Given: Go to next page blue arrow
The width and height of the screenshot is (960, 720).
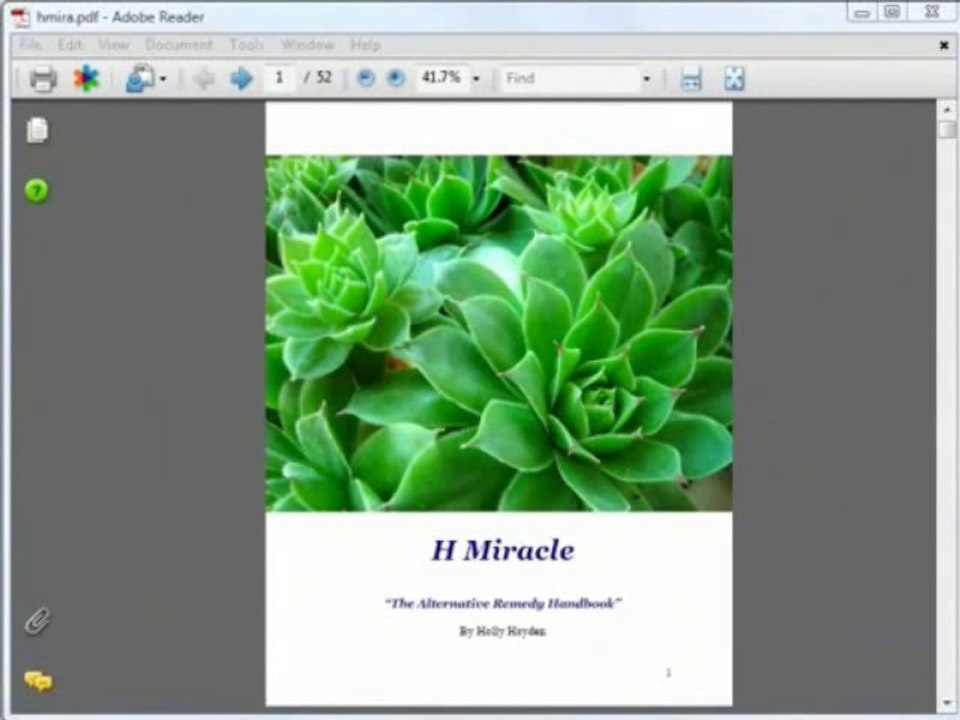Looking at the screenshot, I should pos(241,78).
